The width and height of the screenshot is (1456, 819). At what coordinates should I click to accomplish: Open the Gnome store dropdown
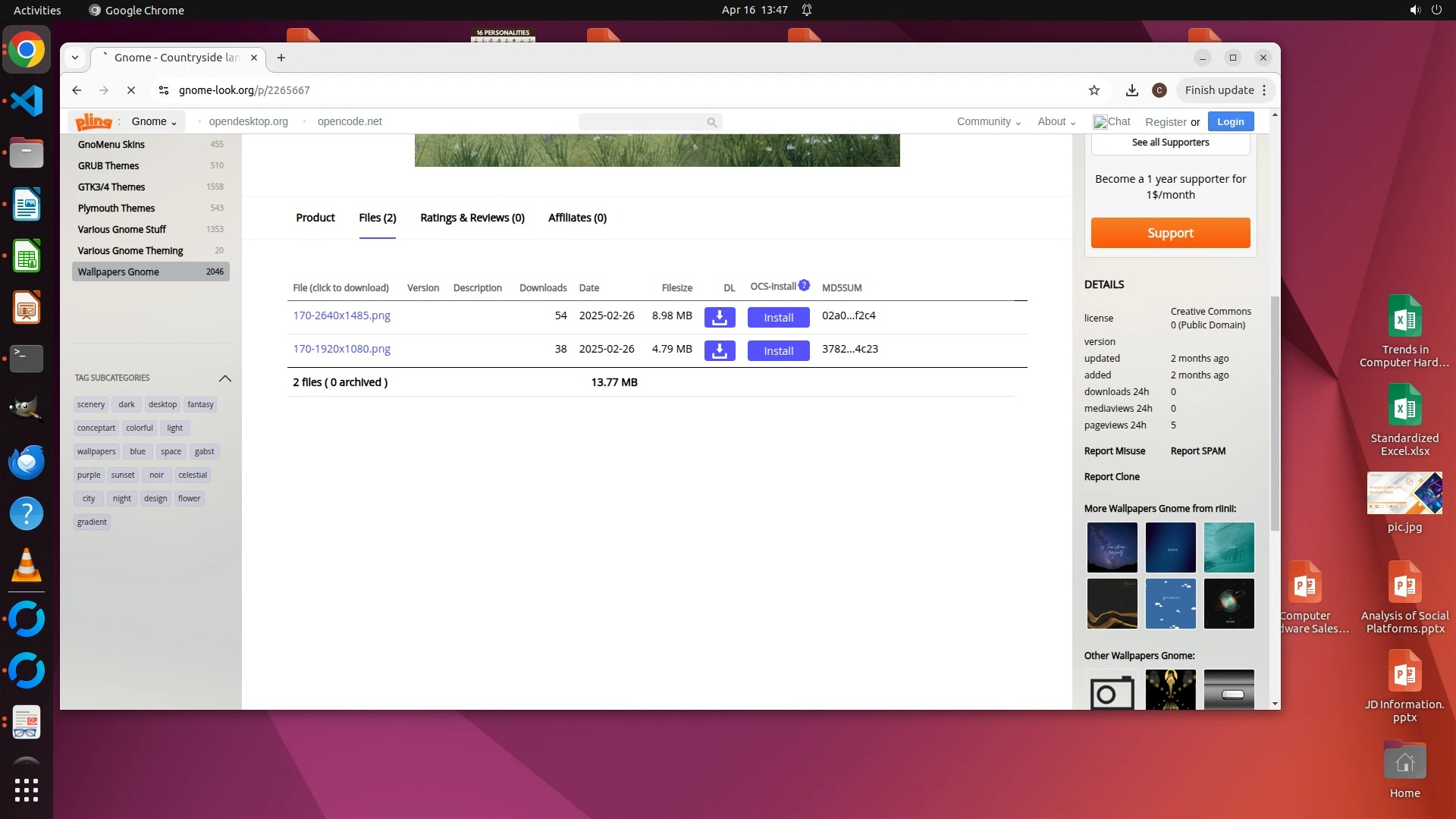click(154, 121)
